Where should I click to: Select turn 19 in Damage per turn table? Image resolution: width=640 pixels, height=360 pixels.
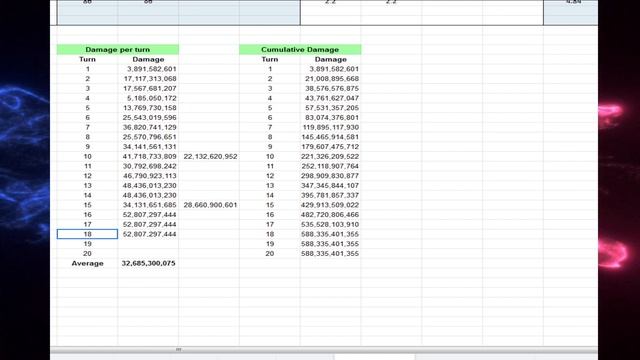(87, 244)
